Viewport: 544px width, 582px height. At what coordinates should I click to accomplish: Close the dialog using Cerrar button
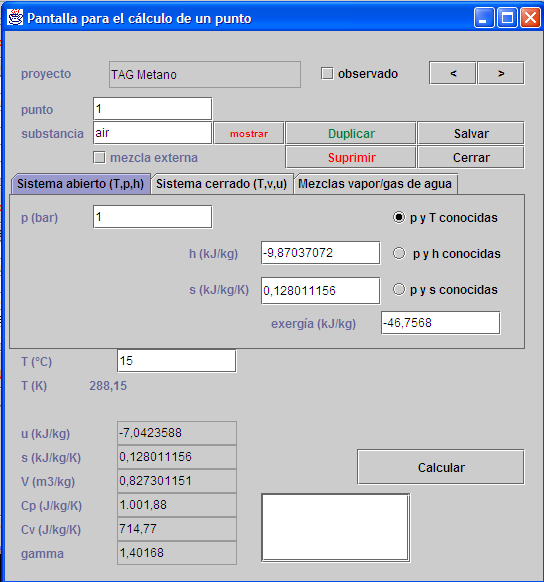(471, 157)
